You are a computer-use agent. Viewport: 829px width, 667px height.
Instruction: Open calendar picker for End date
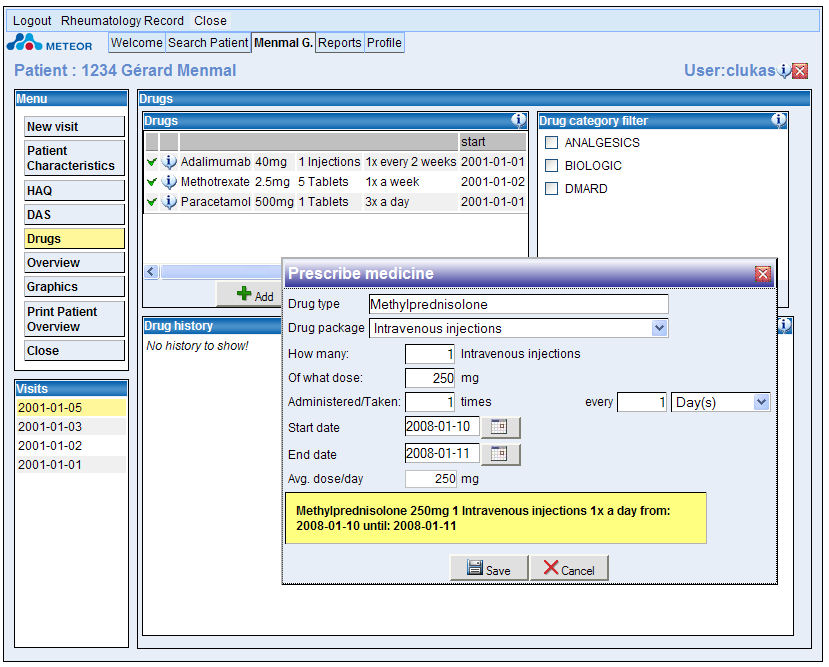(500, 454)
